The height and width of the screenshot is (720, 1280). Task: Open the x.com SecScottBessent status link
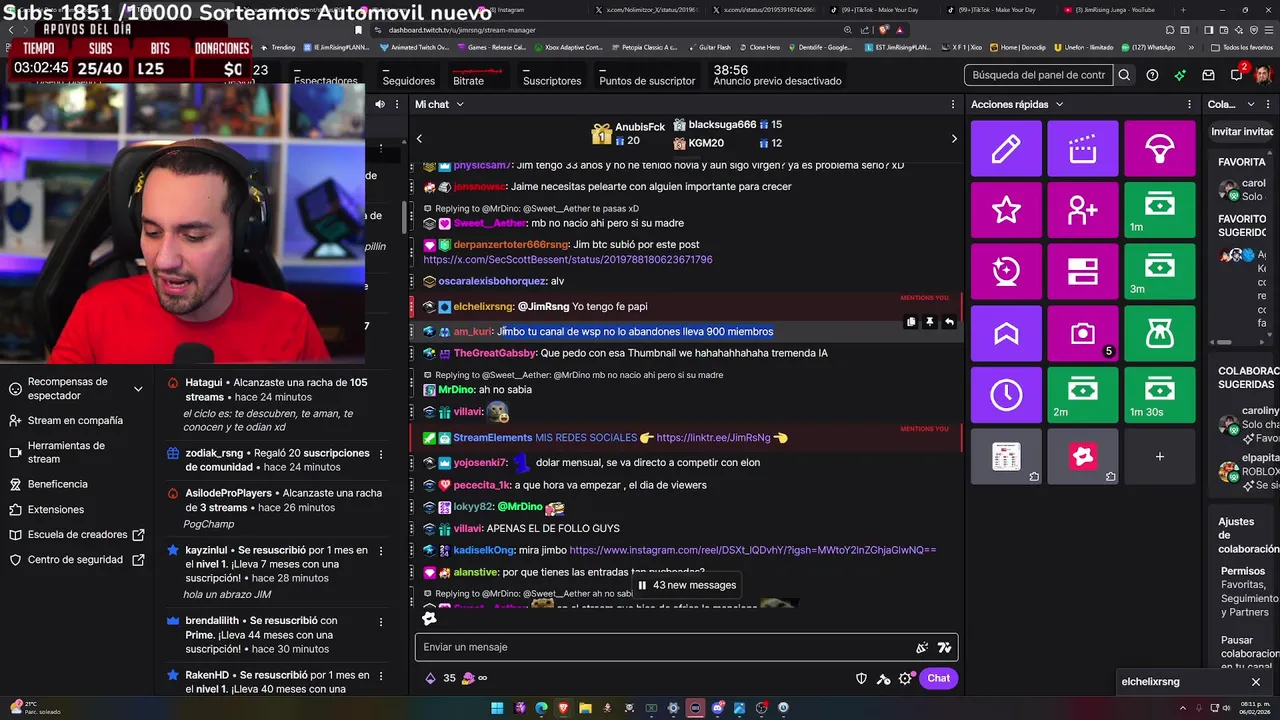tap(567, 260)
